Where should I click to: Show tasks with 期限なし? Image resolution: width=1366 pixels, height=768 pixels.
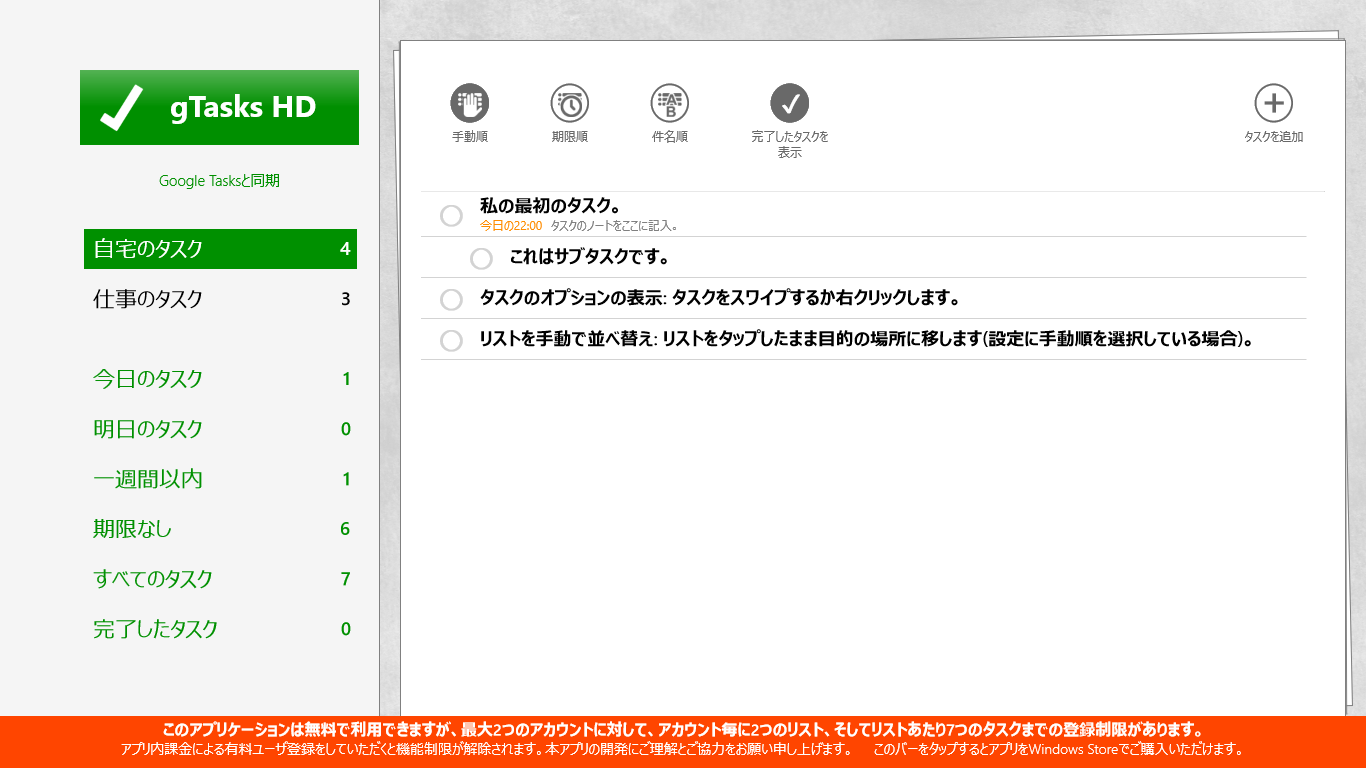(x=220, y=529)
